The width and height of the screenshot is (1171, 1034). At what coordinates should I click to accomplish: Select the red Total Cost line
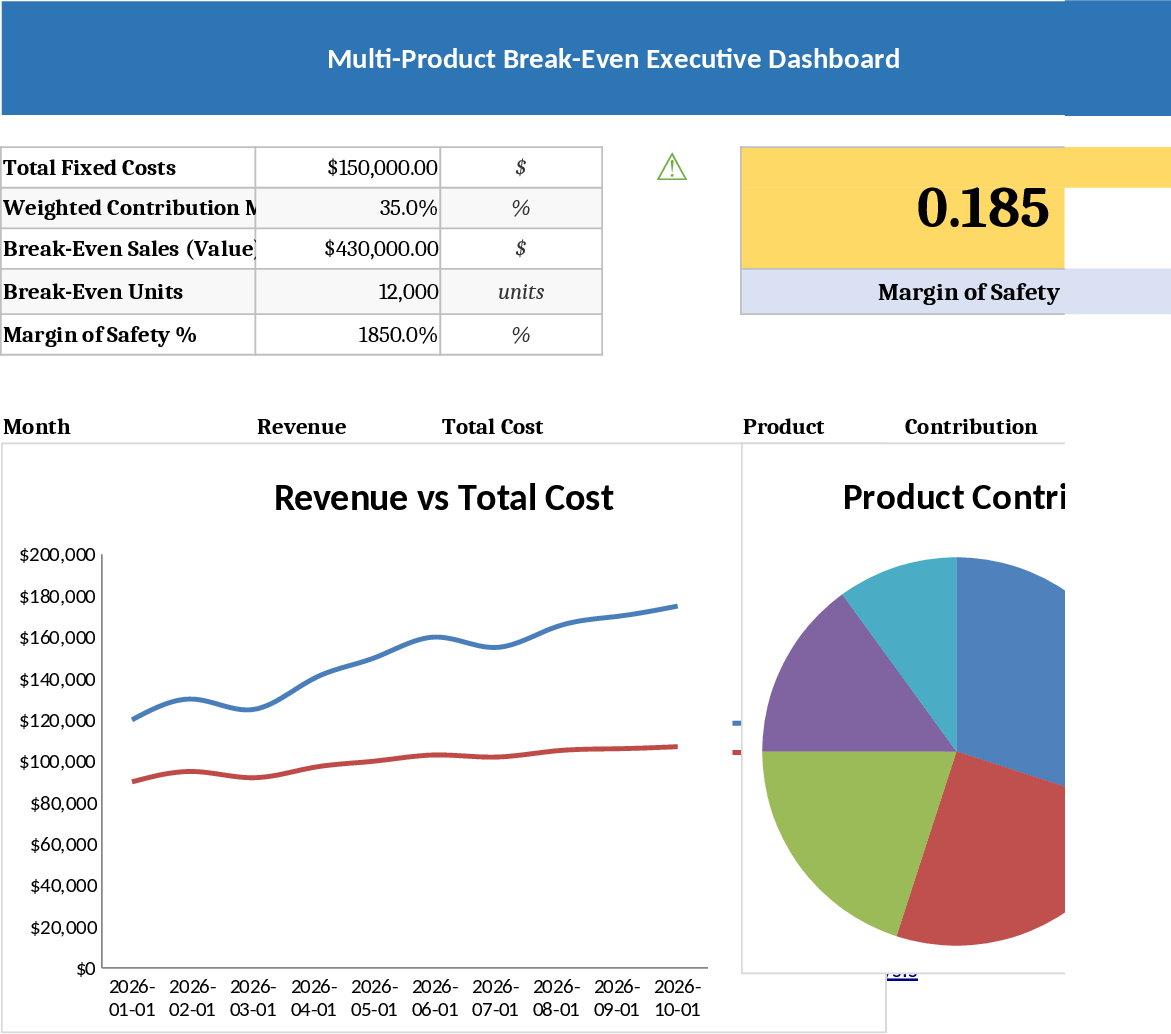[435, 755]
